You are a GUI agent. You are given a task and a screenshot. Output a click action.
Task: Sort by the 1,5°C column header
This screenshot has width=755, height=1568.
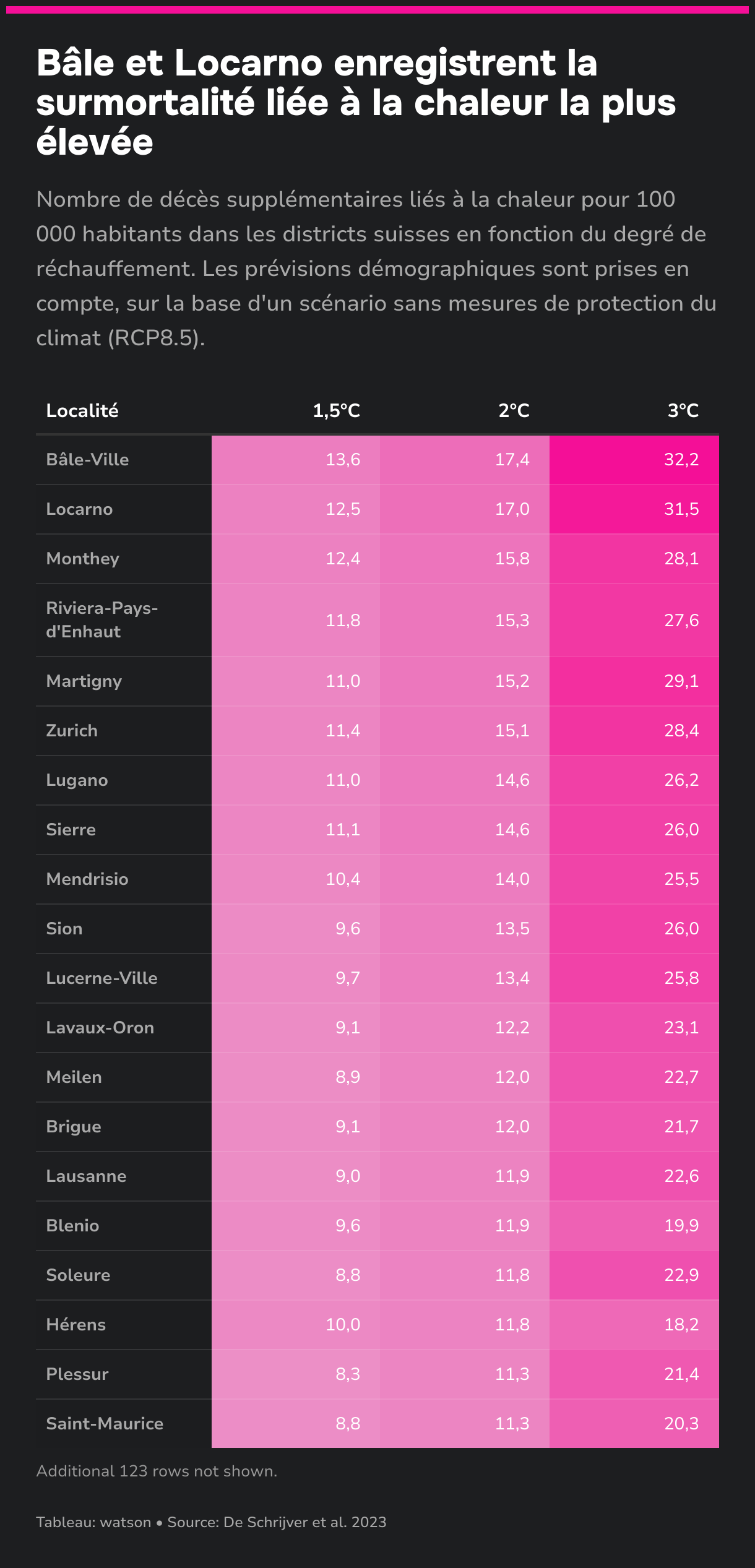point(336,411)
